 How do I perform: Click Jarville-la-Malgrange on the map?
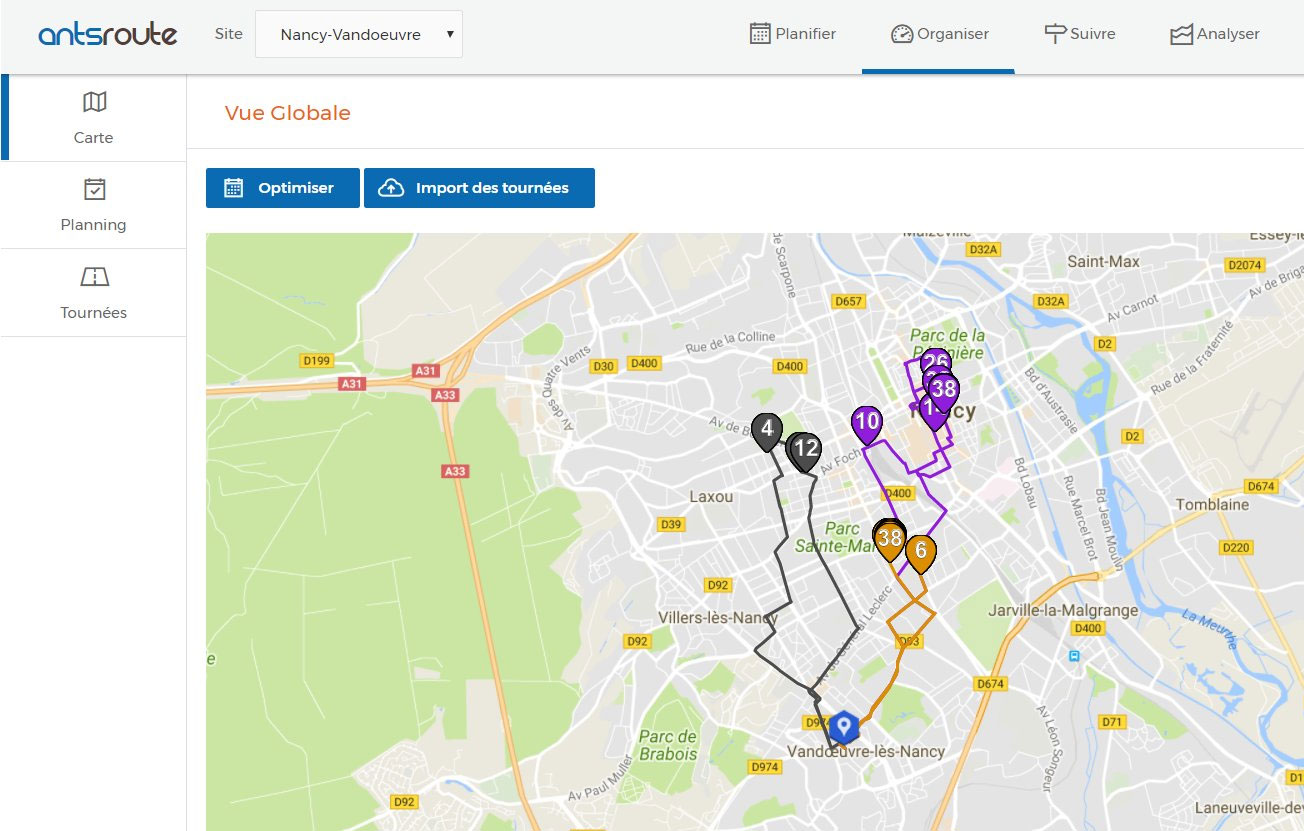point(1063,609)
